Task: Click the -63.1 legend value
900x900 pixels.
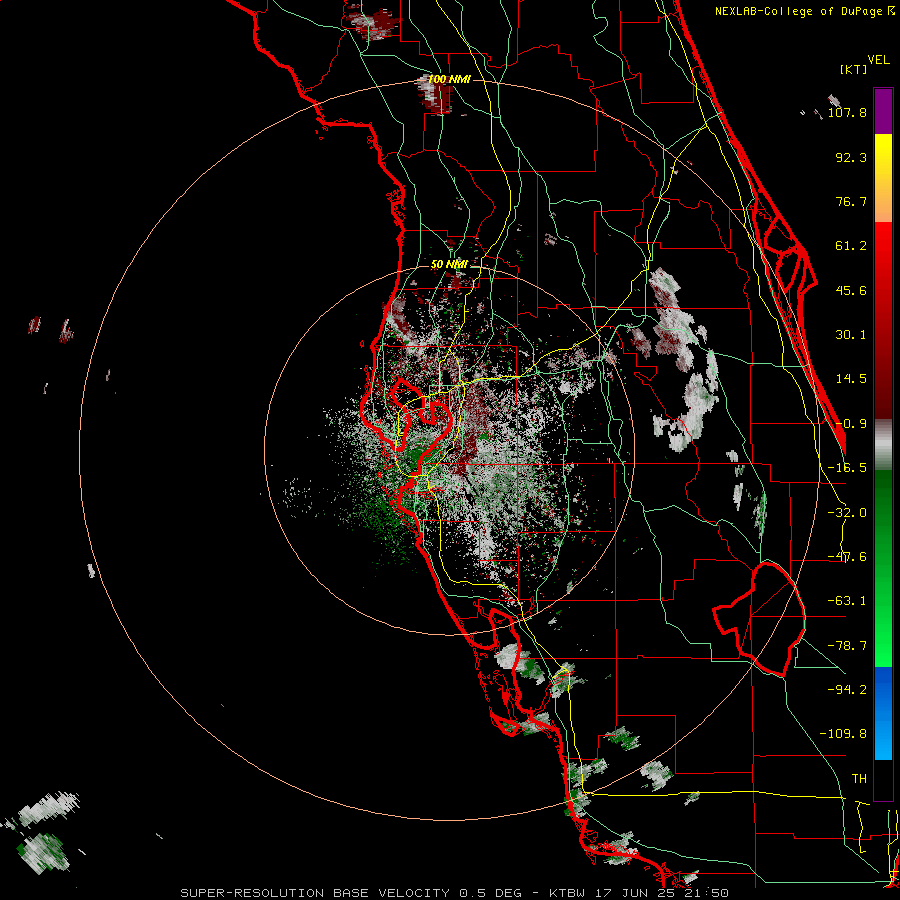Action: (x=847, y=601)
